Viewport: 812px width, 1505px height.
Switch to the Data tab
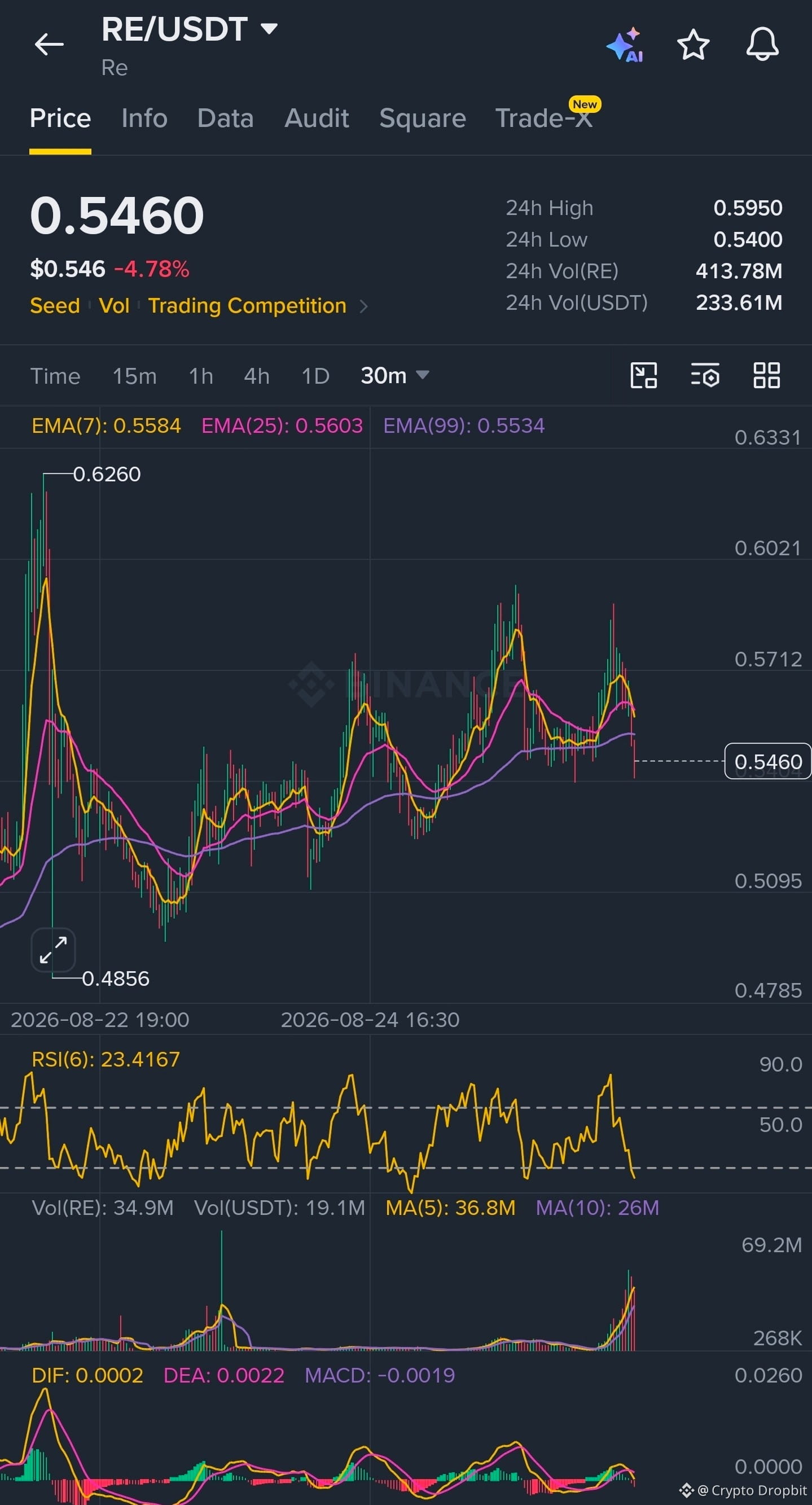click(226, 119)
